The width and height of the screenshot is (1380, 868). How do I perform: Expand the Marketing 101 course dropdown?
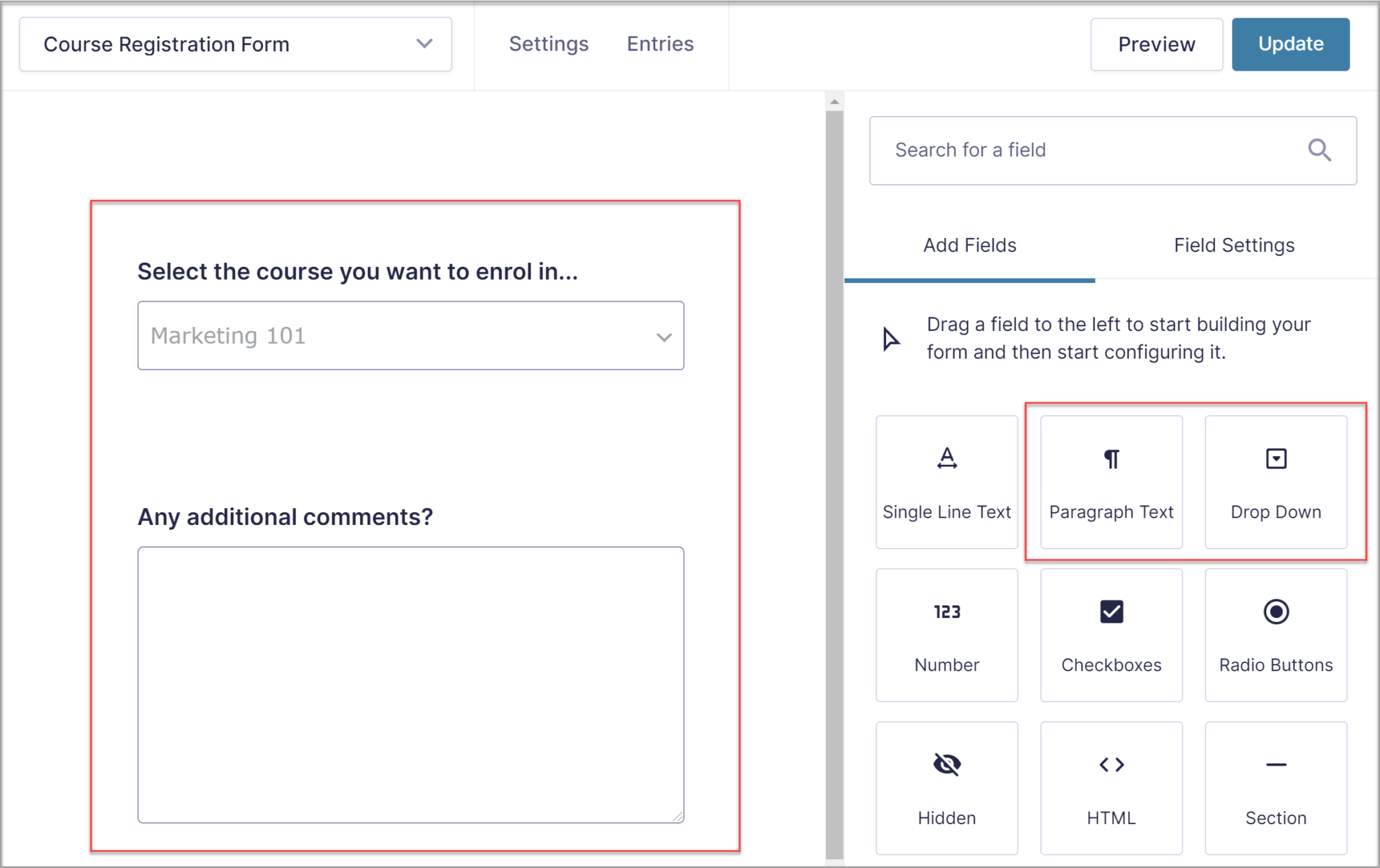point(662,336)
